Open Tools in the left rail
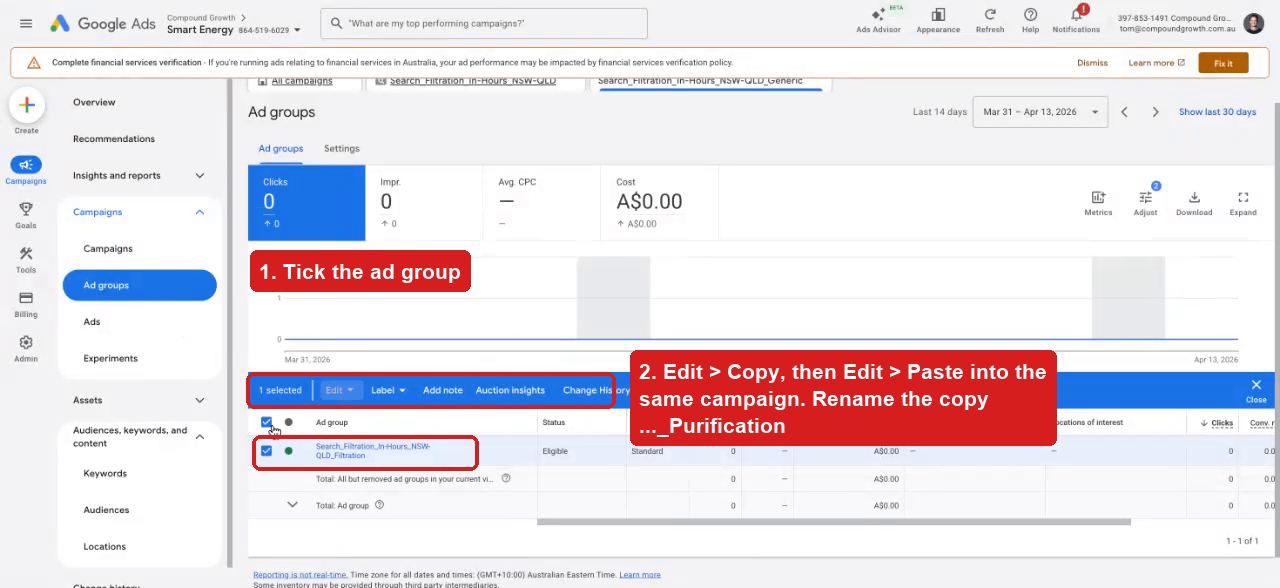 (26, 260)
